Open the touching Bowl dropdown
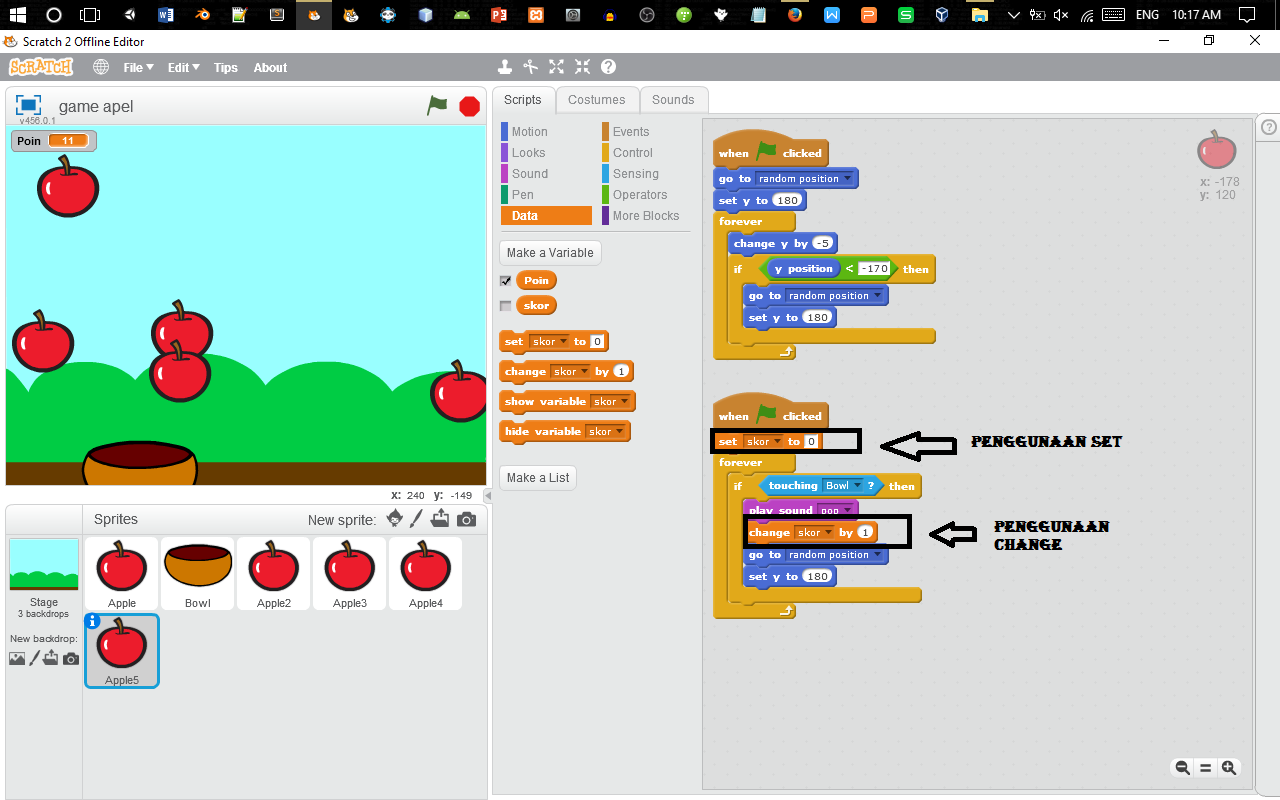The width and height of the screenshot is (1280, 800). 855,486
